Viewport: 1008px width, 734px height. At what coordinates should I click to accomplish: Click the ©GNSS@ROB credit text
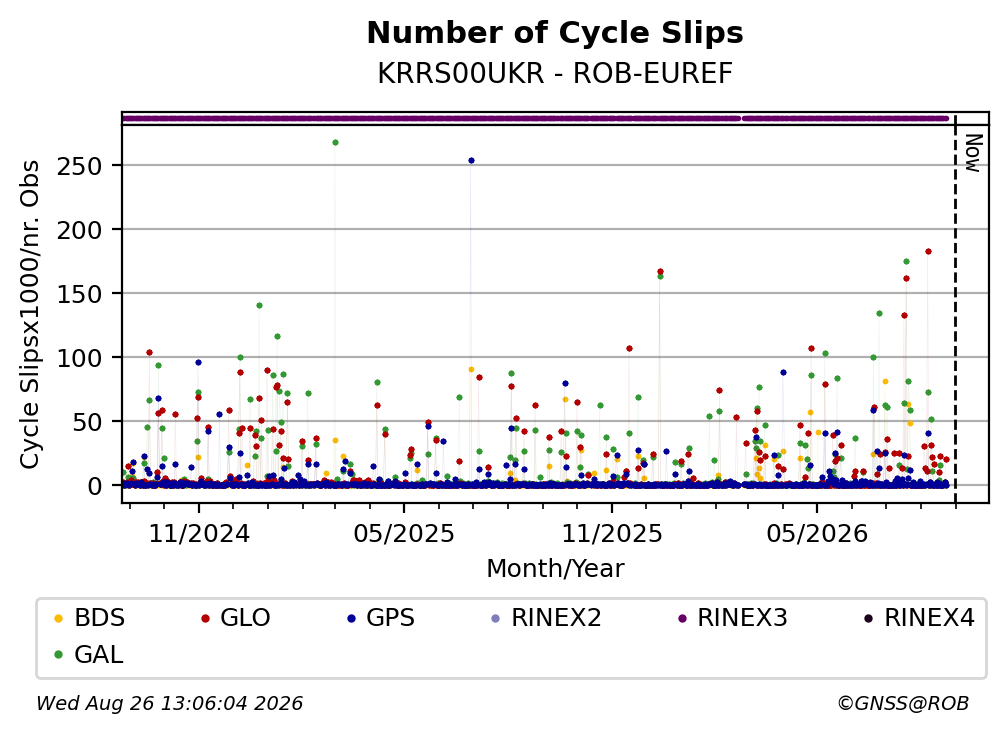tap(903, 703)
